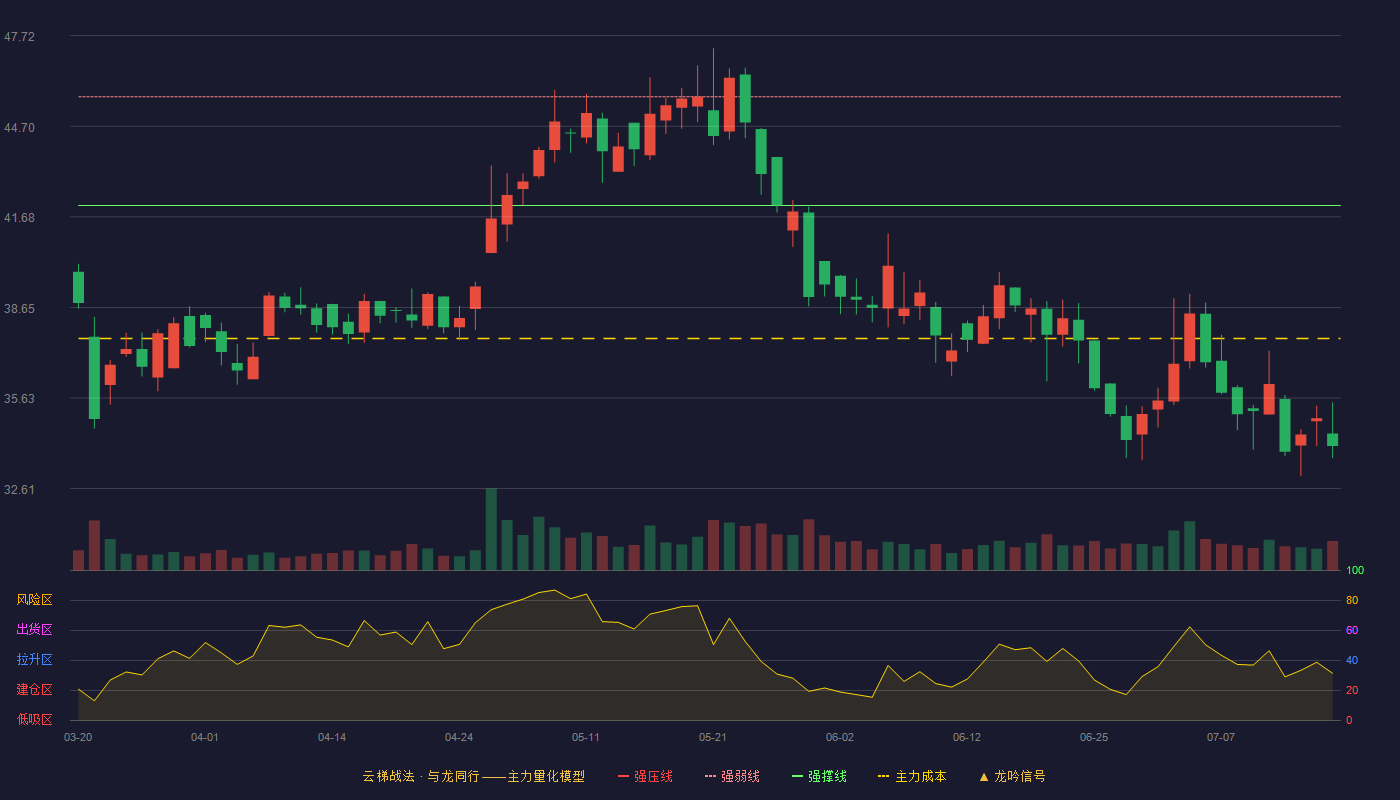Click the 出货区 zone label

[34, 630]
